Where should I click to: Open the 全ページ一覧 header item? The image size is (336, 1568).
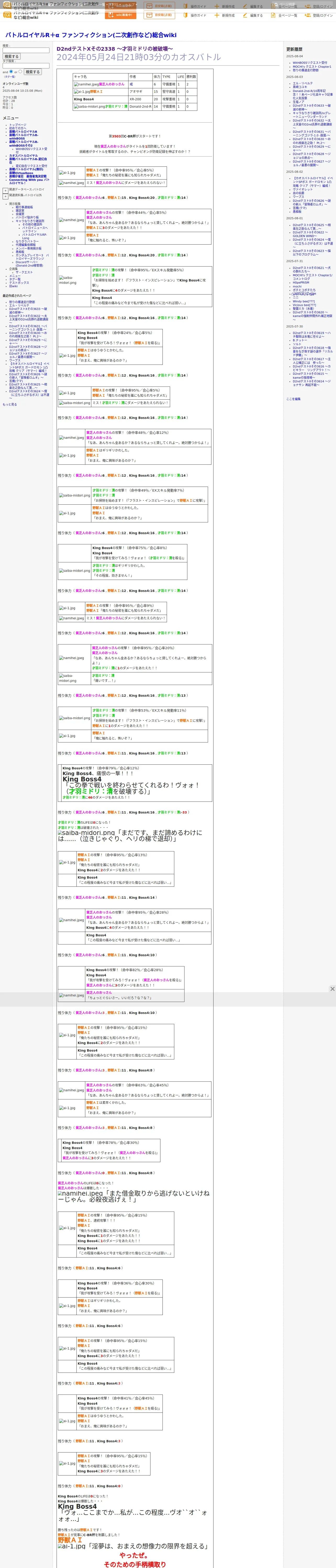tap(284, 15)
